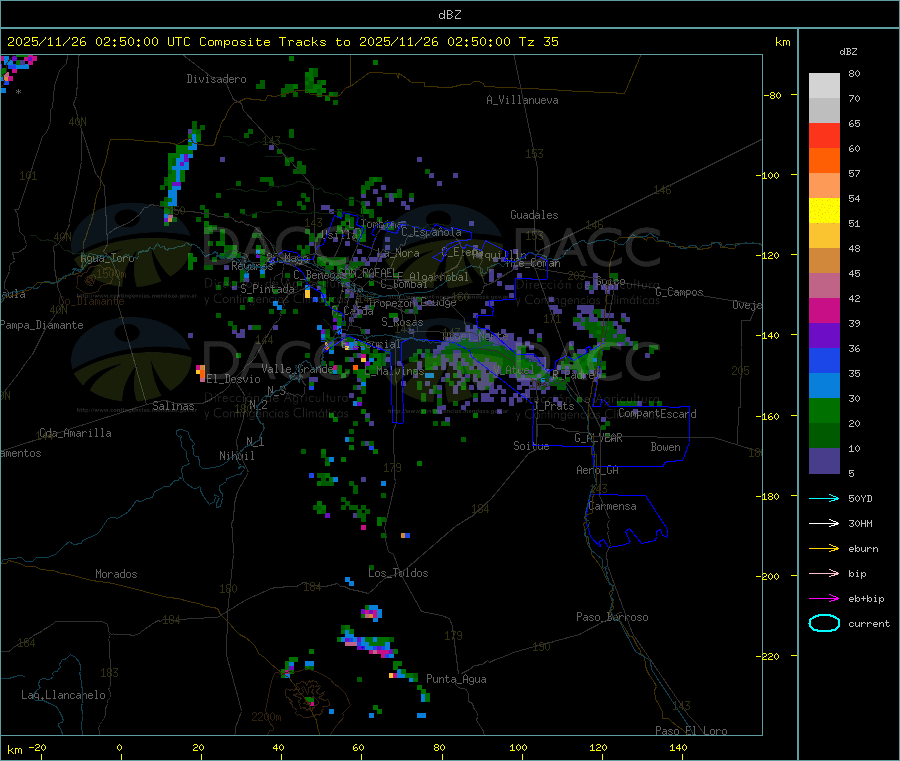Click the El_Desvio map label

click(x=234, y=379)
